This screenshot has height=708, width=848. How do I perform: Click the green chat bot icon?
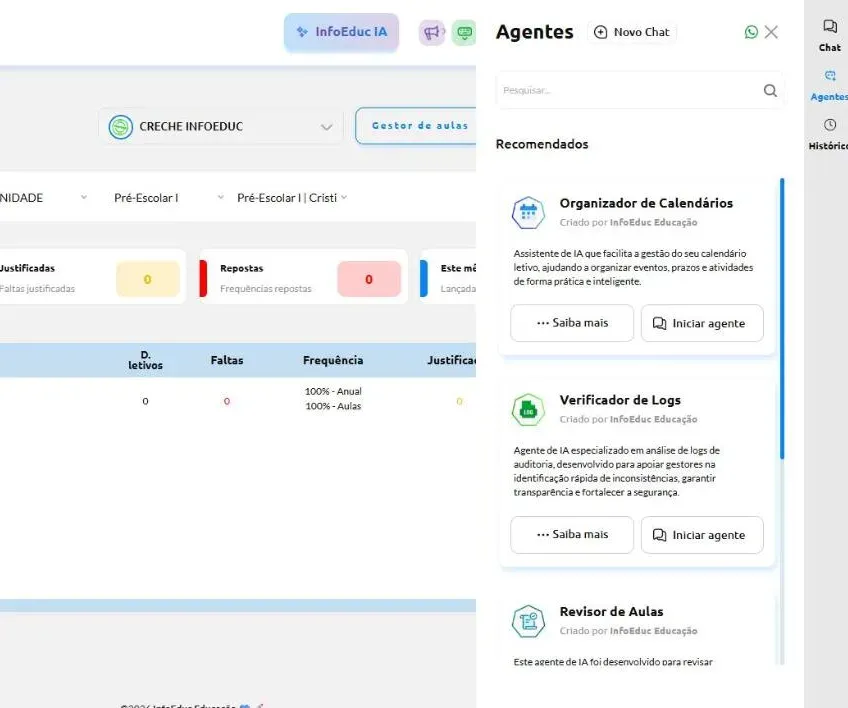(464, 33)
